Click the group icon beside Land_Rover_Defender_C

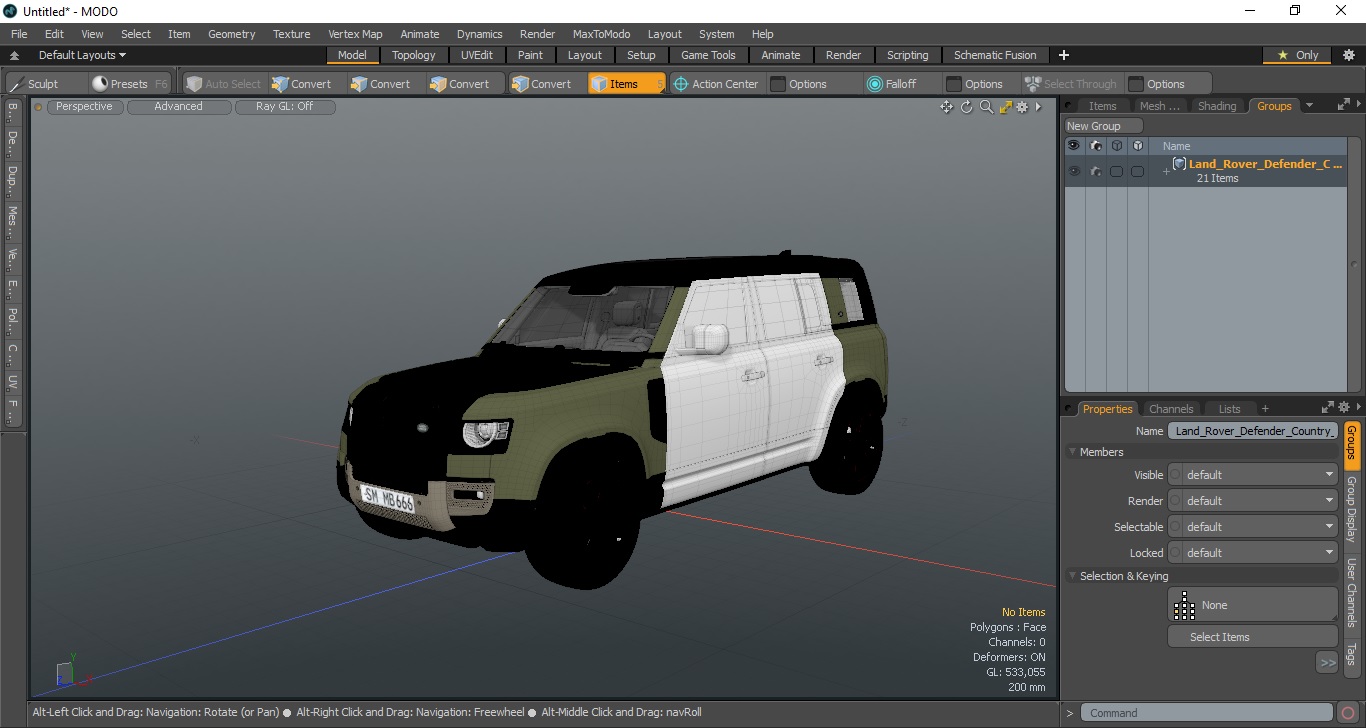pos(1180,164)
